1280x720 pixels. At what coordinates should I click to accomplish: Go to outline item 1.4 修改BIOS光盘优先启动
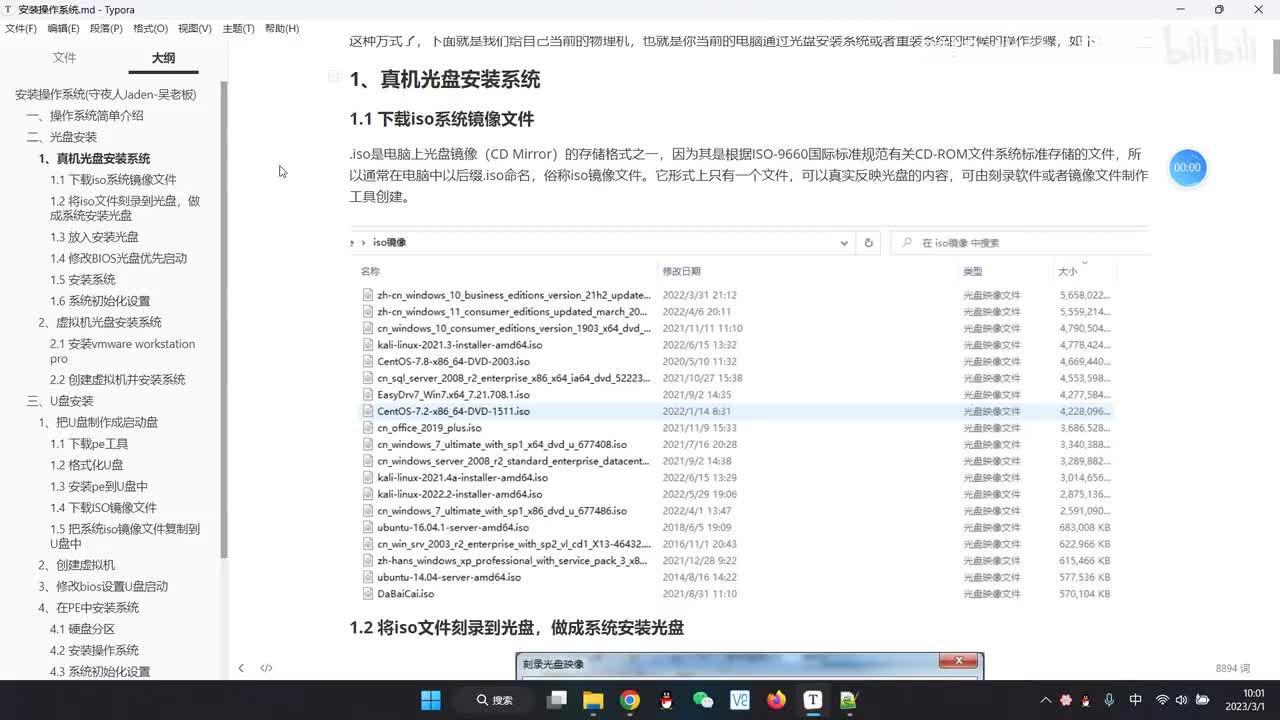[118, 258]
